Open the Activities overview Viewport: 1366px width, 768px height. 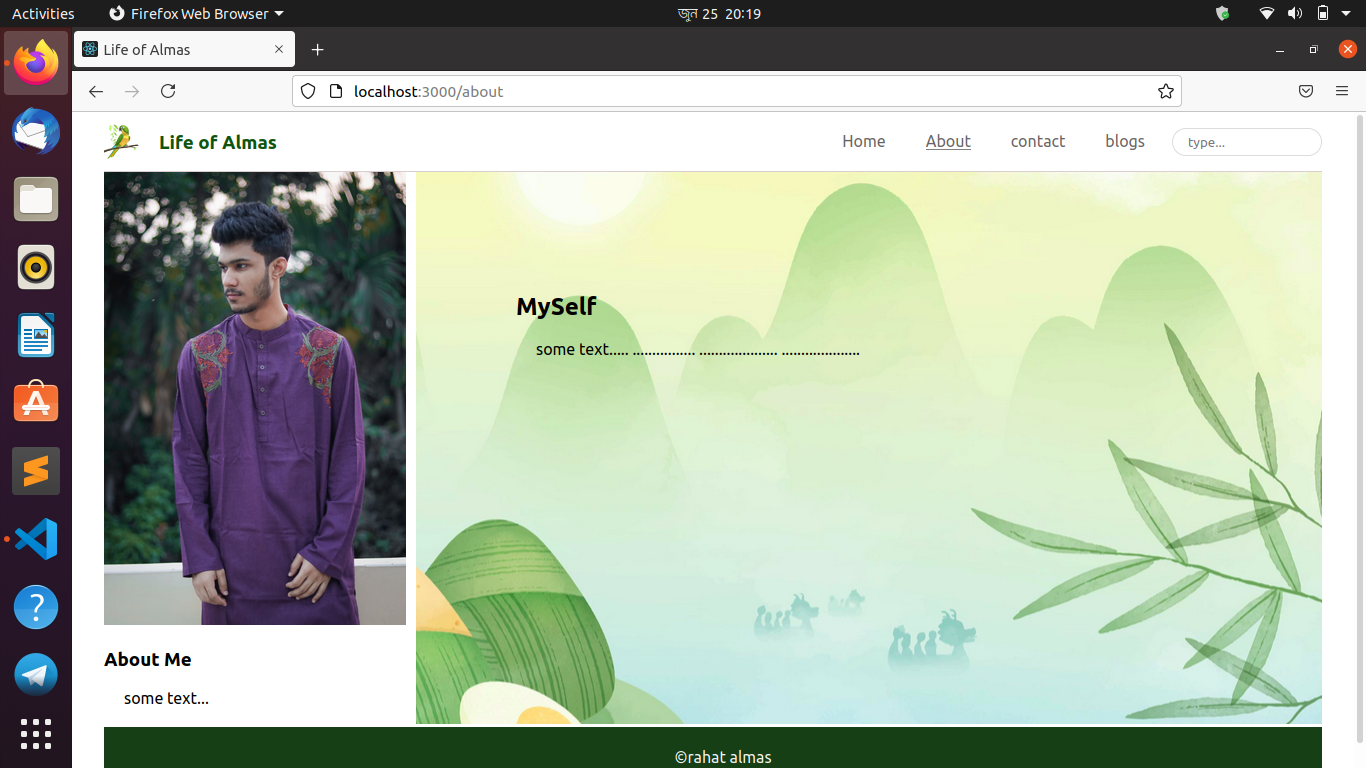coord(43,13)
